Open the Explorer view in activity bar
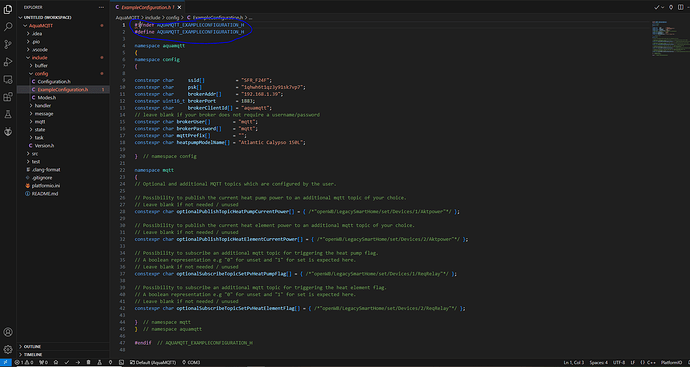Image resolution: width=690 pixels, height=367 pixels. [x=8, y=10]
